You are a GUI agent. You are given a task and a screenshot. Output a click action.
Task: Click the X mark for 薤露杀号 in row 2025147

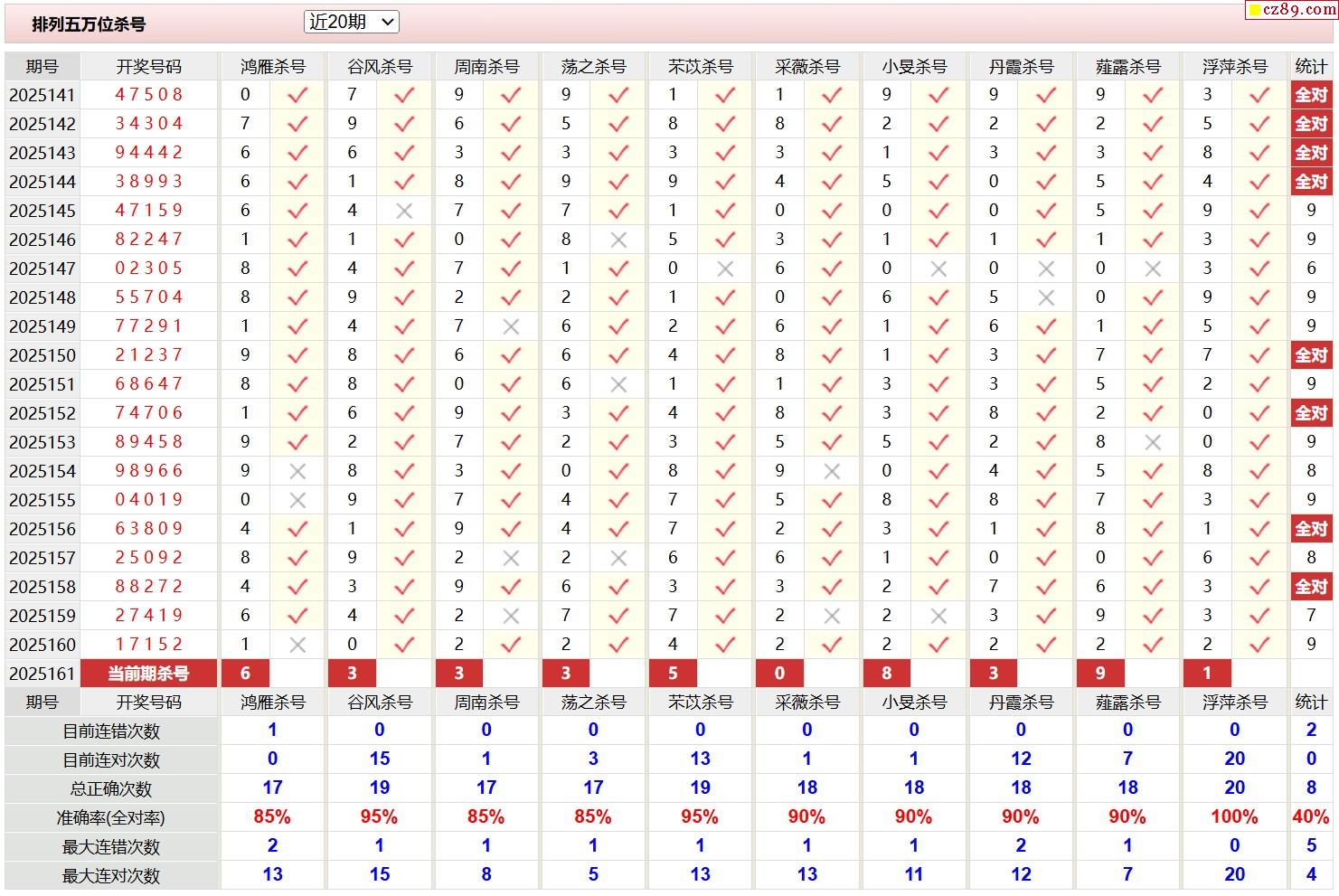tap(1153, 269)
